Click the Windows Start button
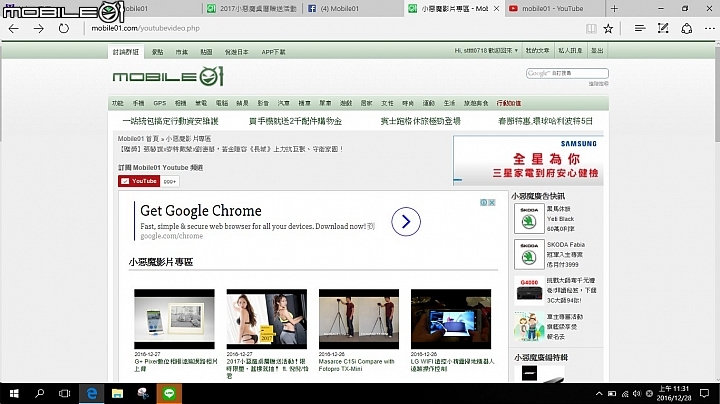This screenshot has height=404, width=720. pyautogui.click(x=12, y=393)
